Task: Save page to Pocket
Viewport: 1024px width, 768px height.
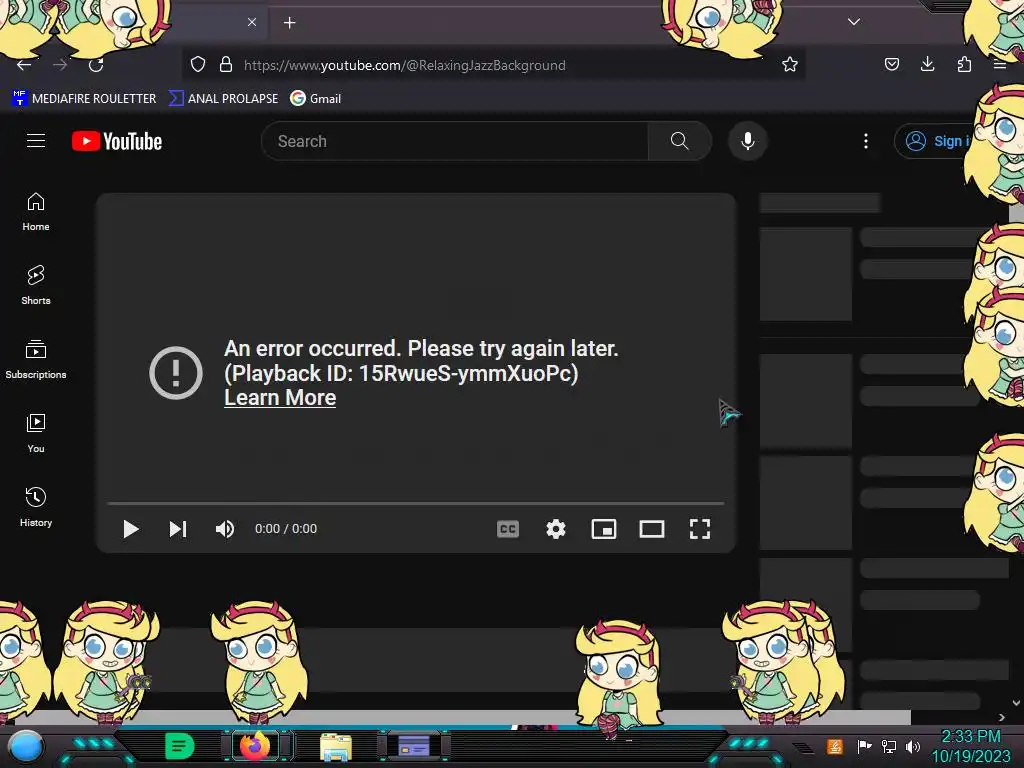Action: [891, 64]
